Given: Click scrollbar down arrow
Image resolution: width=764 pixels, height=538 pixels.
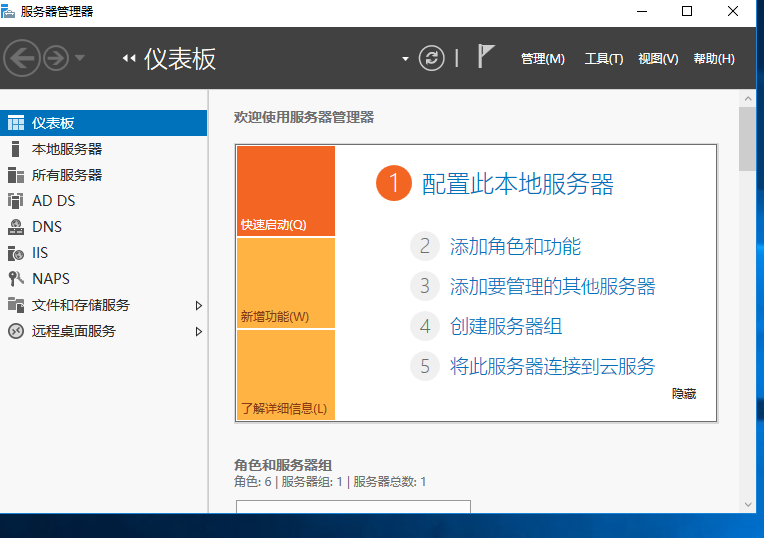Looking at the screenshot, I should (x=748, y=505).
